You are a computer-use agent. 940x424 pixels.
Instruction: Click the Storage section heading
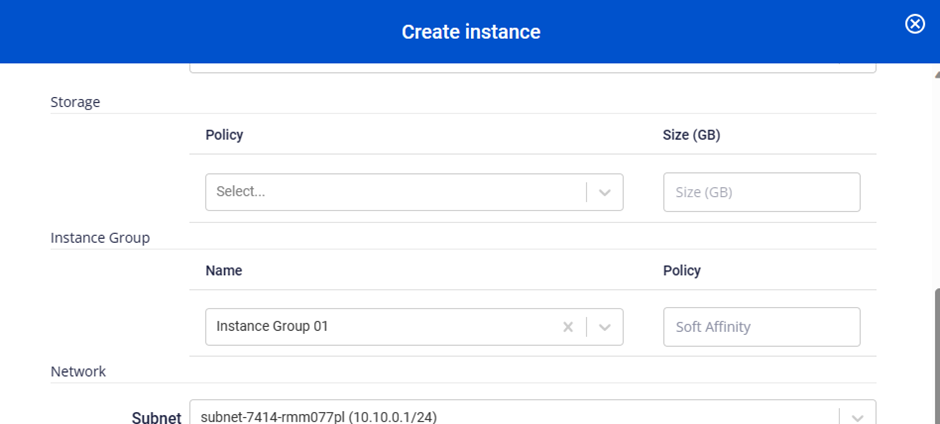coord(75,102)
